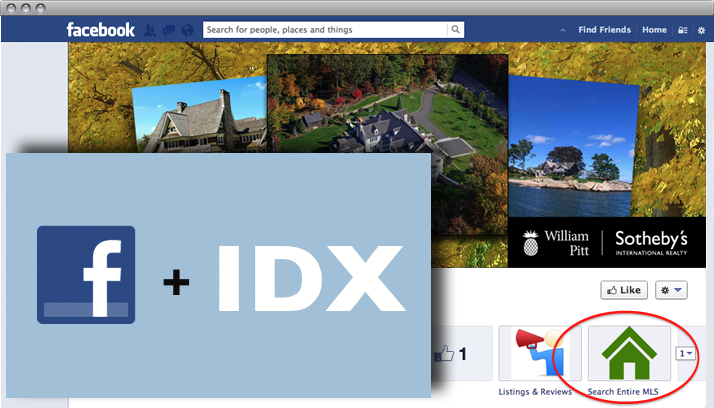Click the search magnifier button
This screenshot has width=714, height=408.
click(x=455, y=30)
